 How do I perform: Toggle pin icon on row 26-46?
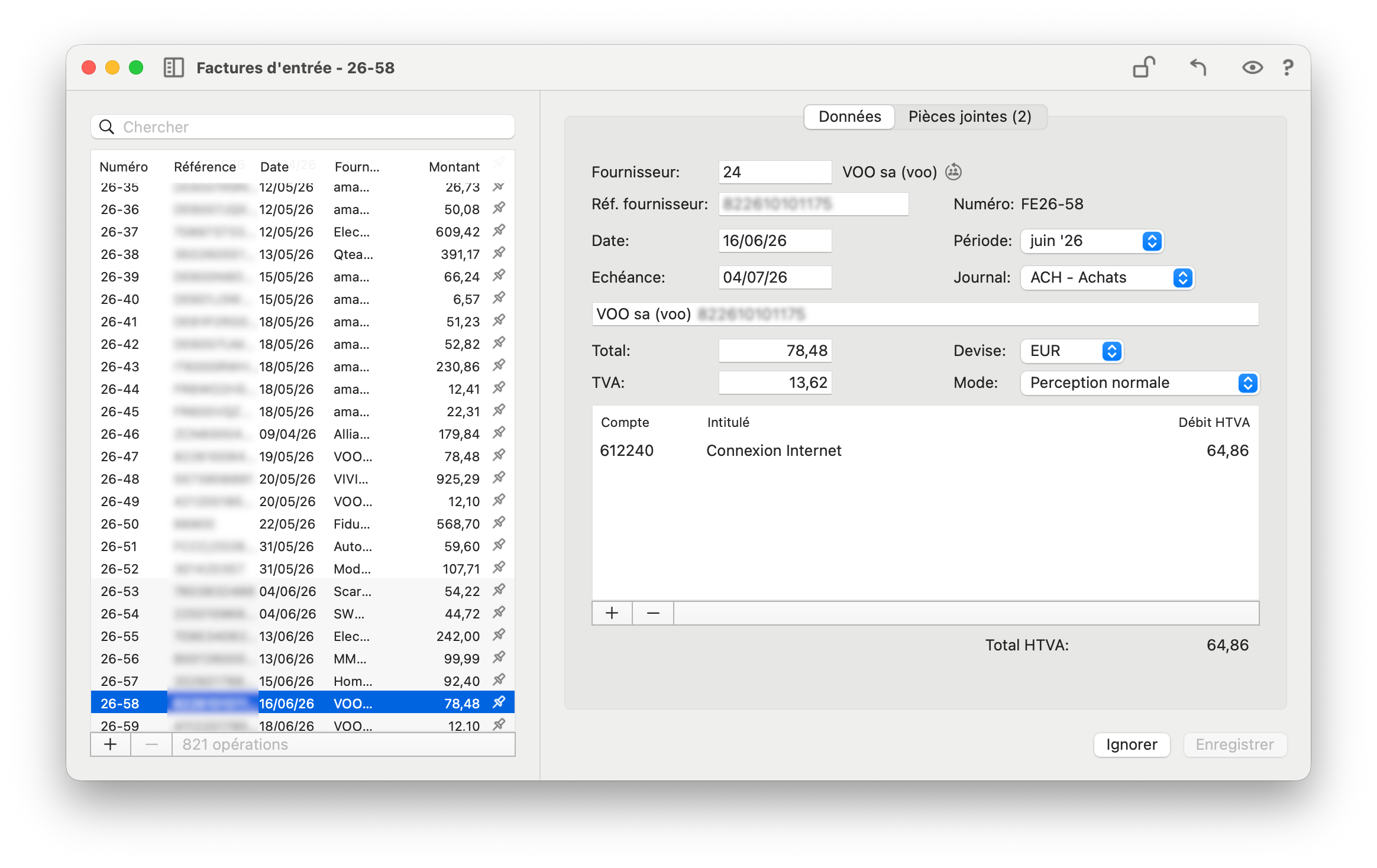(499, 433)
